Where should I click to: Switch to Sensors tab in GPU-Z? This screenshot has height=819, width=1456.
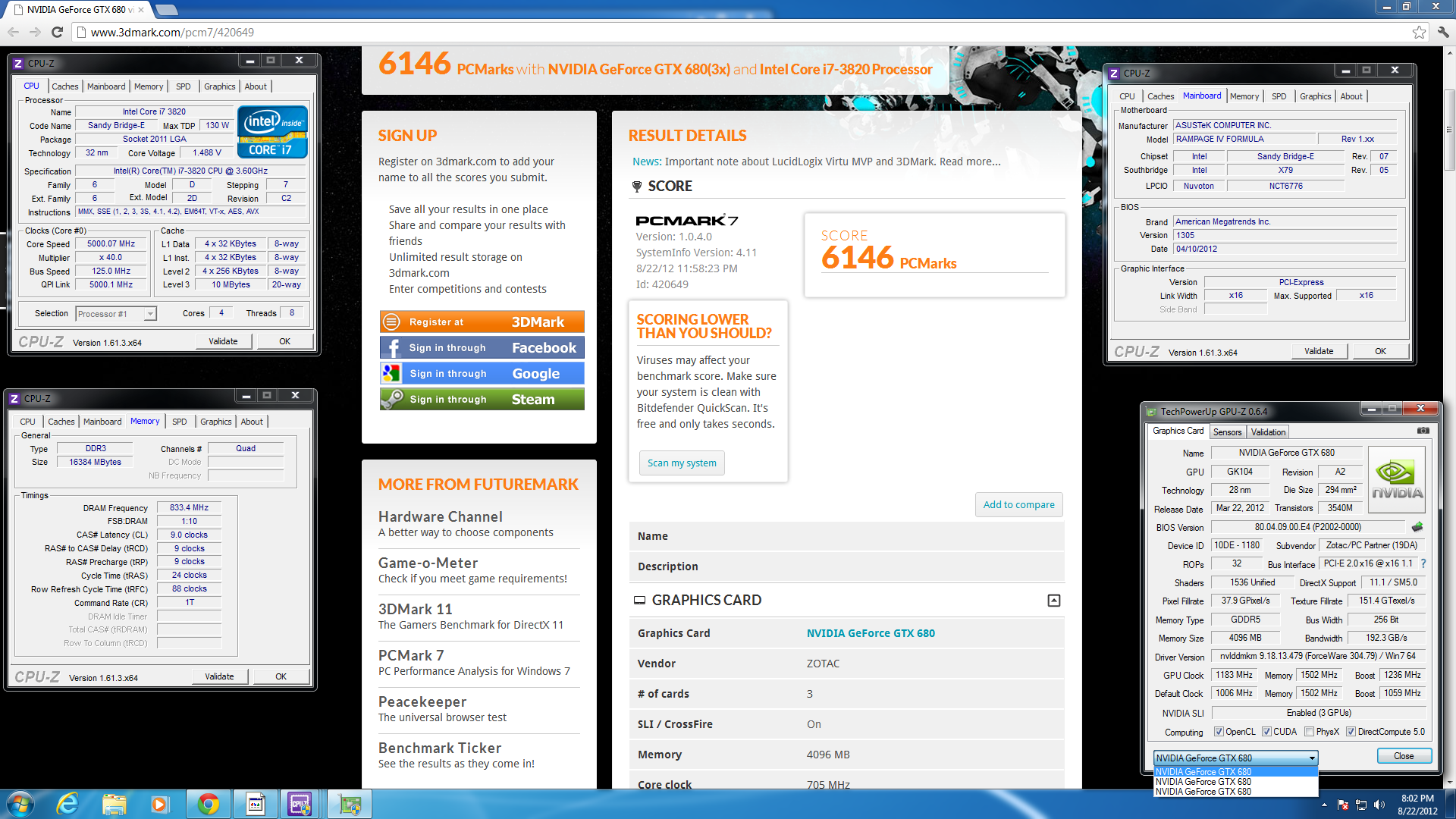click(x=1227, y=432)
